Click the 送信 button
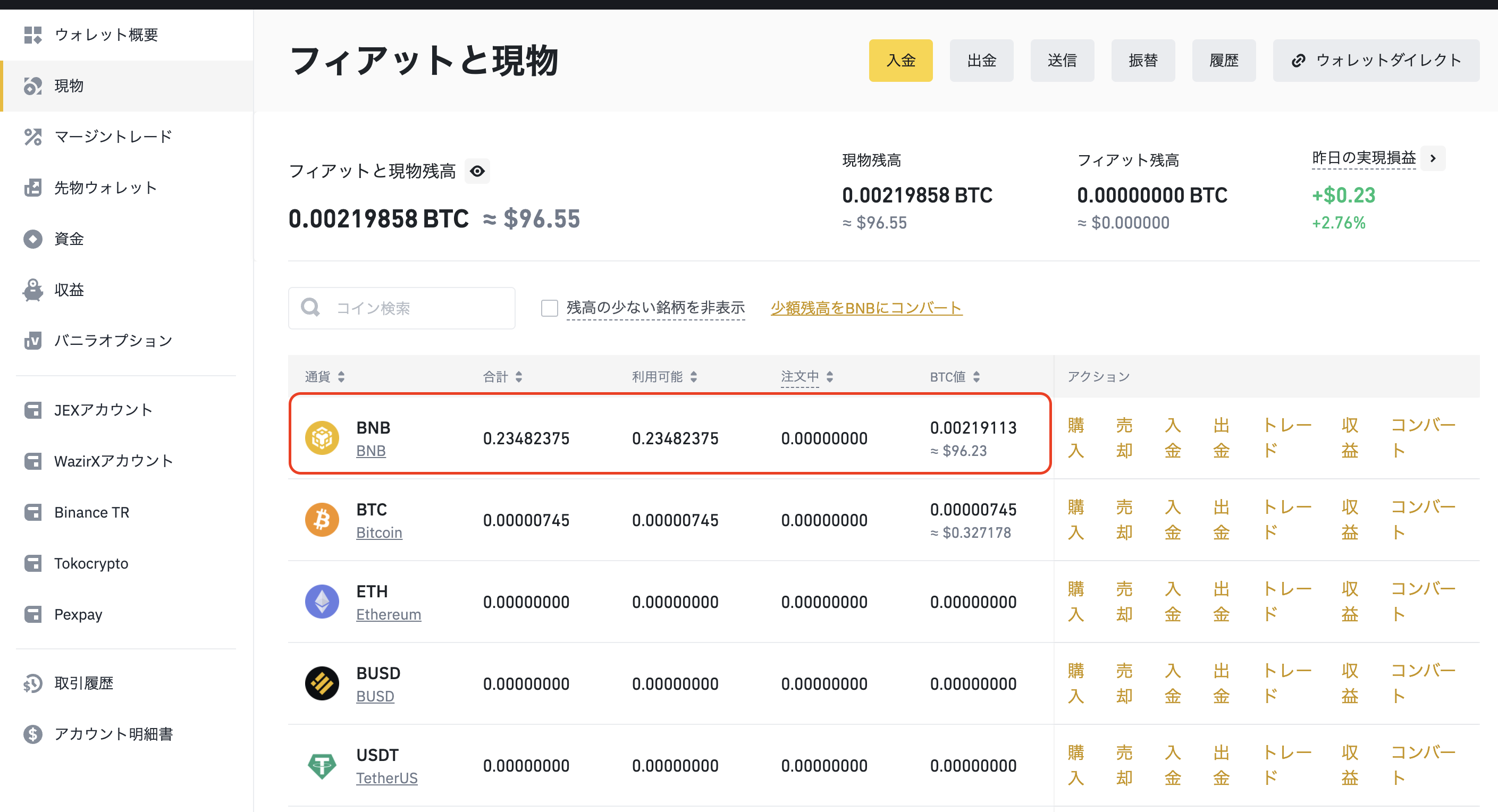 [x=1063, y=61]
